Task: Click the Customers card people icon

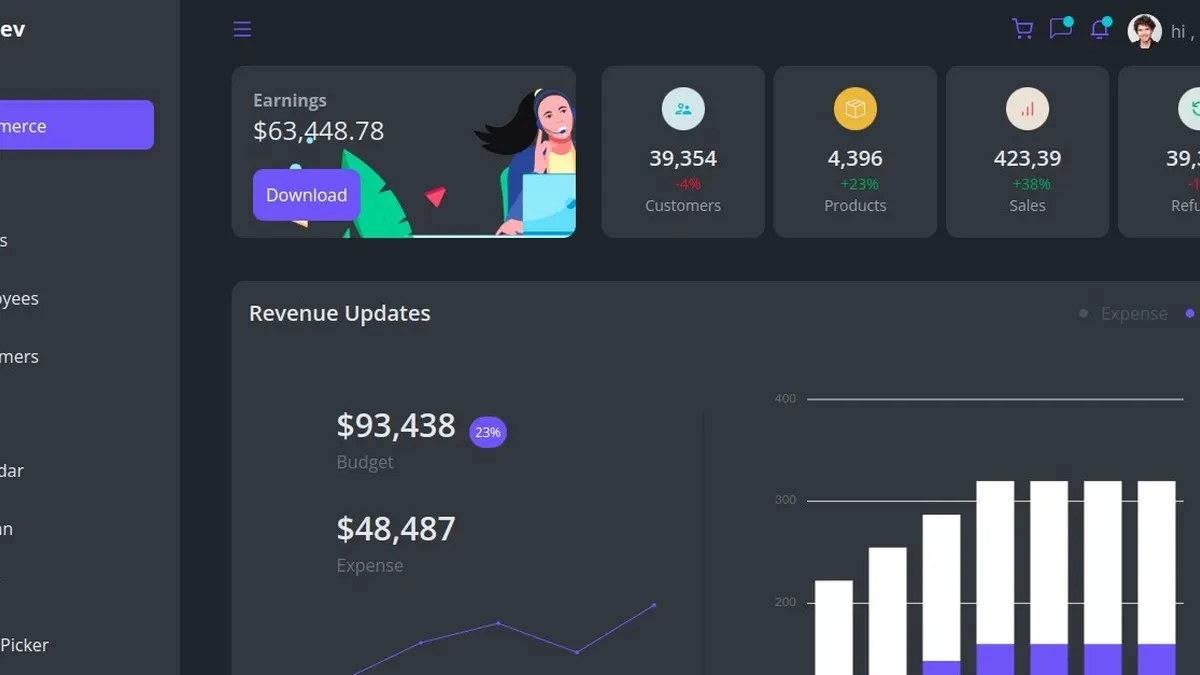Action: tap(683, 109)
